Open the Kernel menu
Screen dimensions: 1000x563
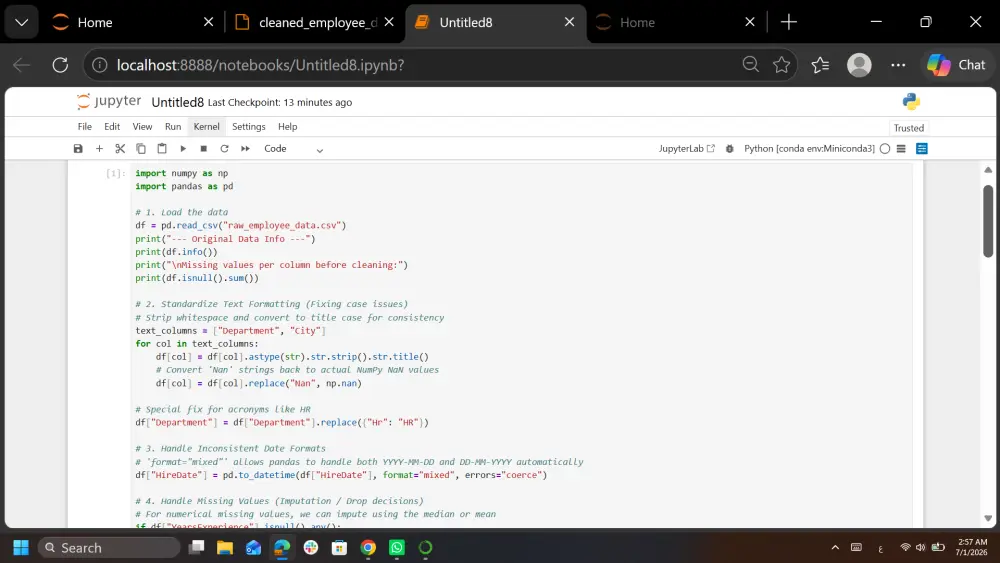coord(207,126)
